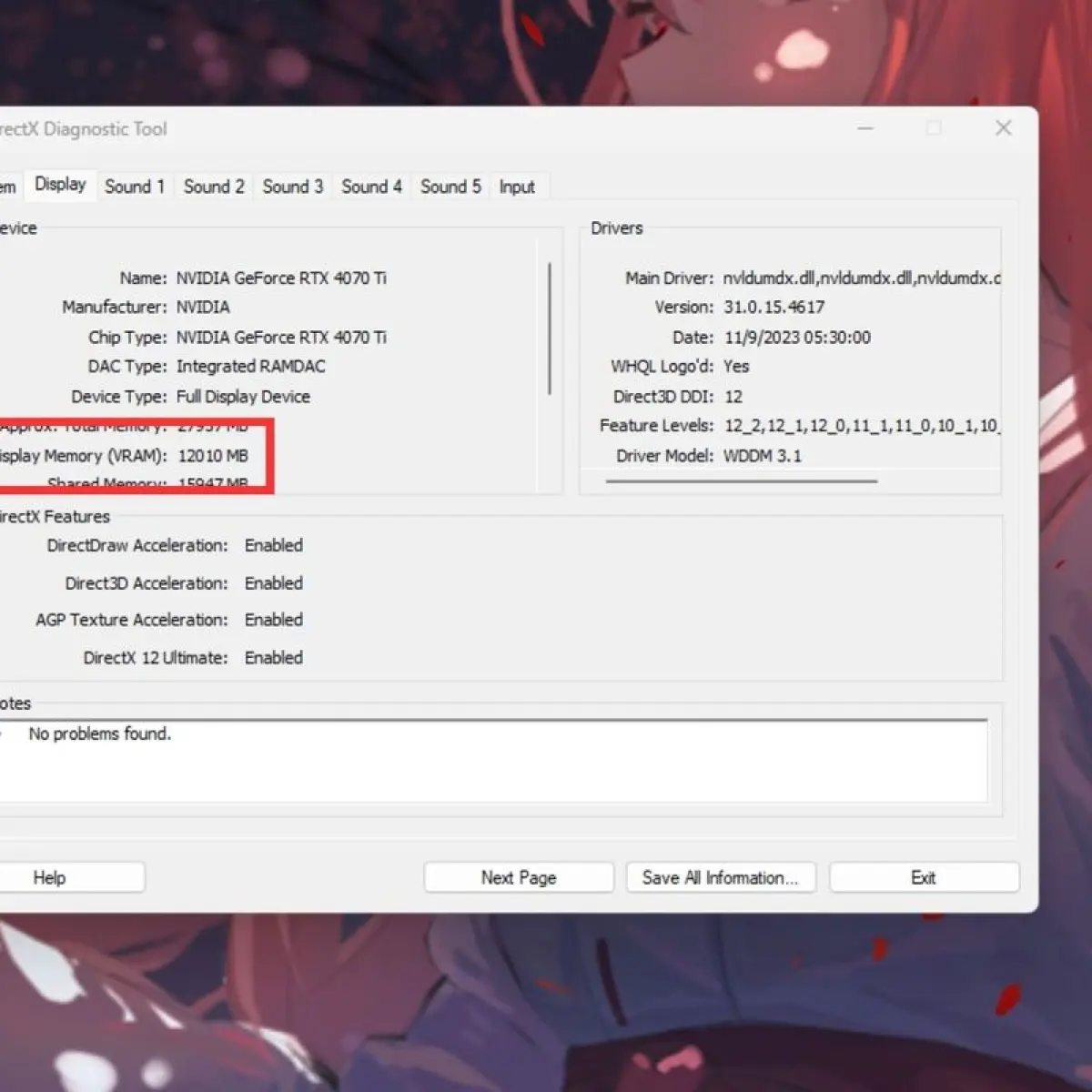The width and height of the screenshot is (1092, 1092).
Task: Click Driver Model value WDDM 3.1
Action: (763, 455)
